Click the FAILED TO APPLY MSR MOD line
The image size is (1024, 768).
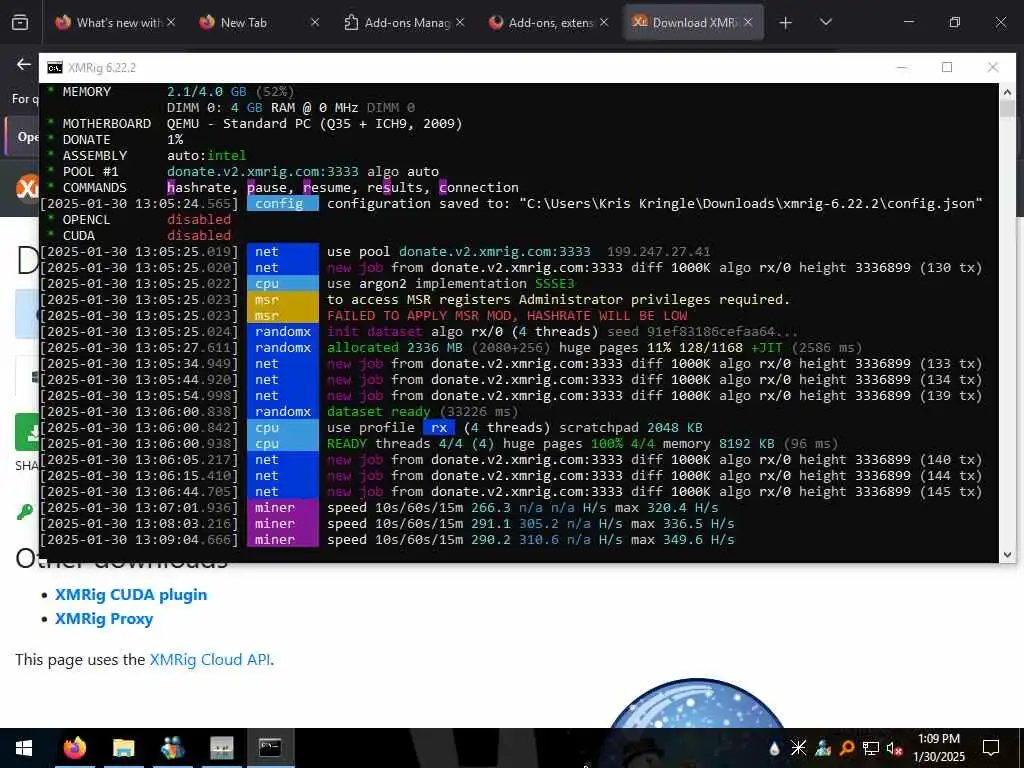pos(507,315)
